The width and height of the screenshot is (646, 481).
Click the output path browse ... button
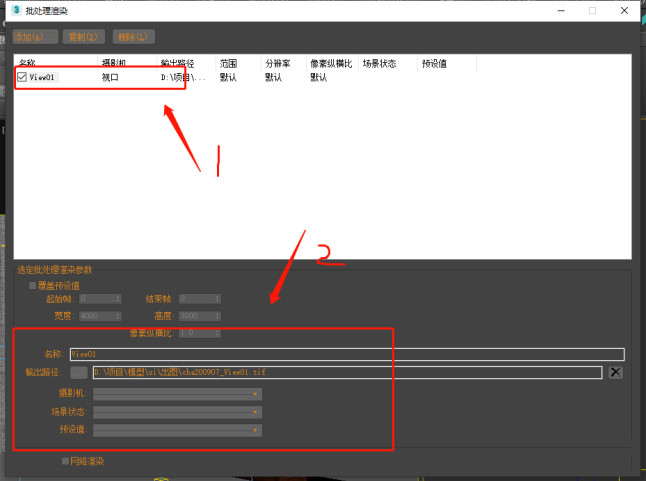[79, 372]
